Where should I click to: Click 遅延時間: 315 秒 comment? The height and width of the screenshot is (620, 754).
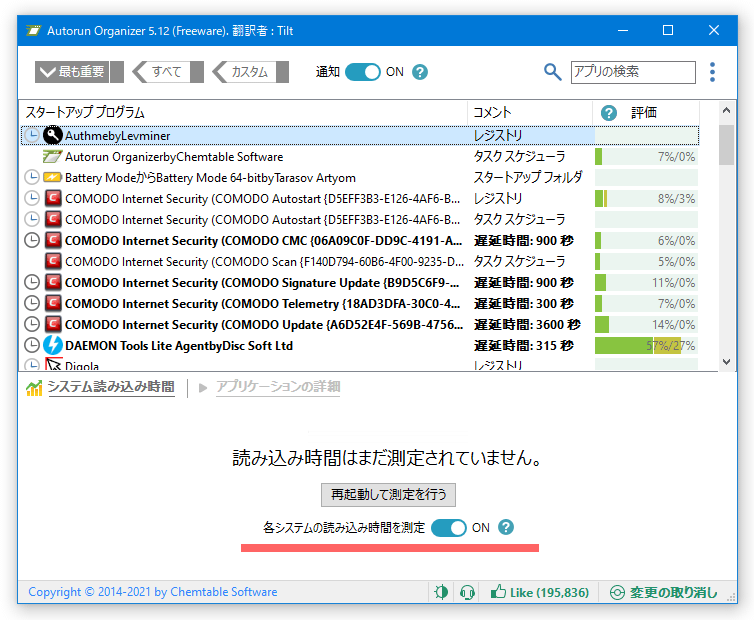(524, 345)
